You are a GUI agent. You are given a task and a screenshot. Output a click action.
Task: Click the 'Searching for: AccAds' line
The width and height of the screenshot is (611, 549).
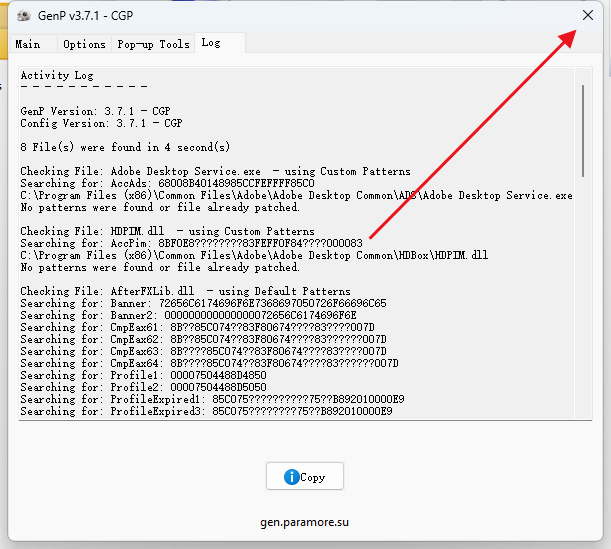pyautogui.click(x=168, y=183)
